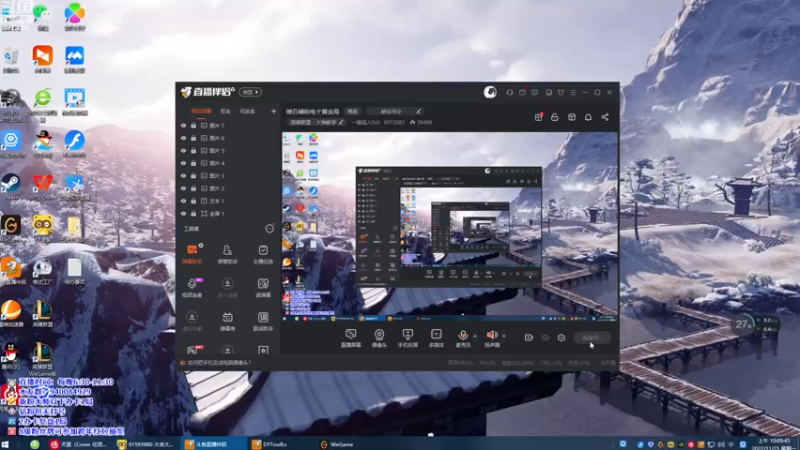
Task: Add a screen capture source from the bottom bar
Action: [x=351, y=338]
